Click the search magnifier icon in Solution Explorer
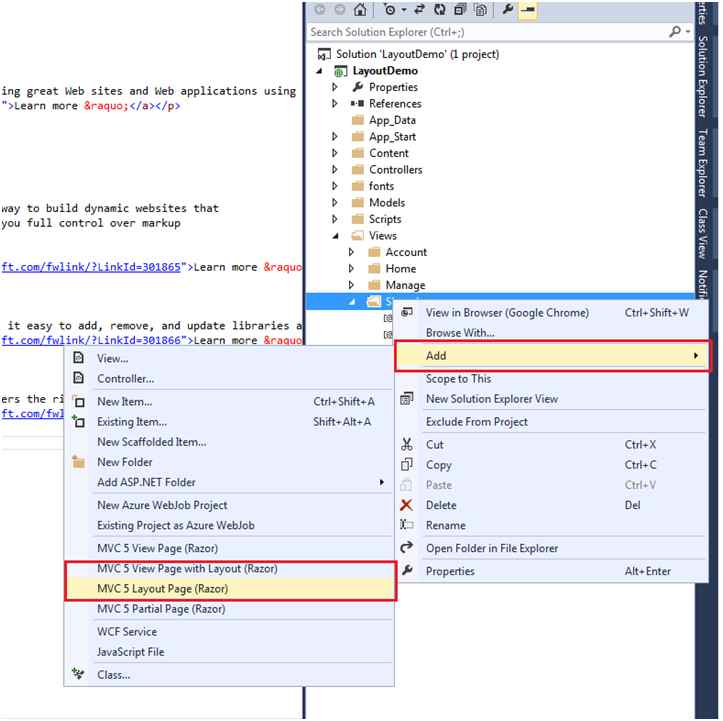 coord(675,32)
